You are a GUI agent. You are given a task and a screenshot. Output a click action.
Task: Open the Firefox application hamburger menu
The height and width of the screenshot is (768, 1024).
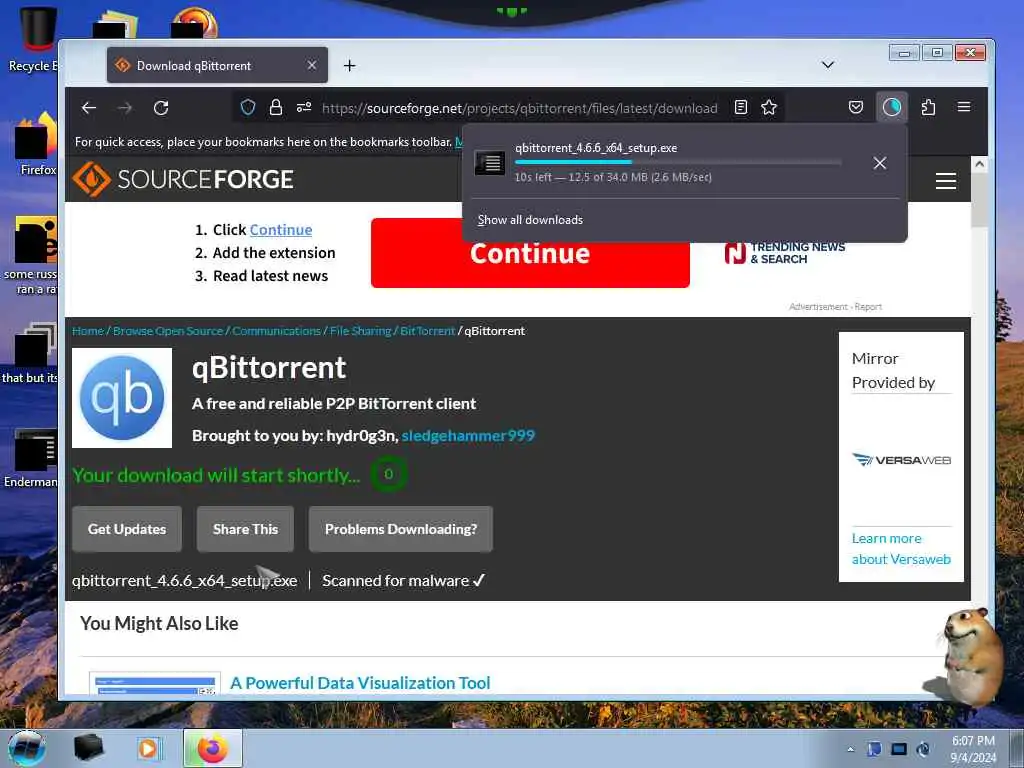click(x=964, y=106)
